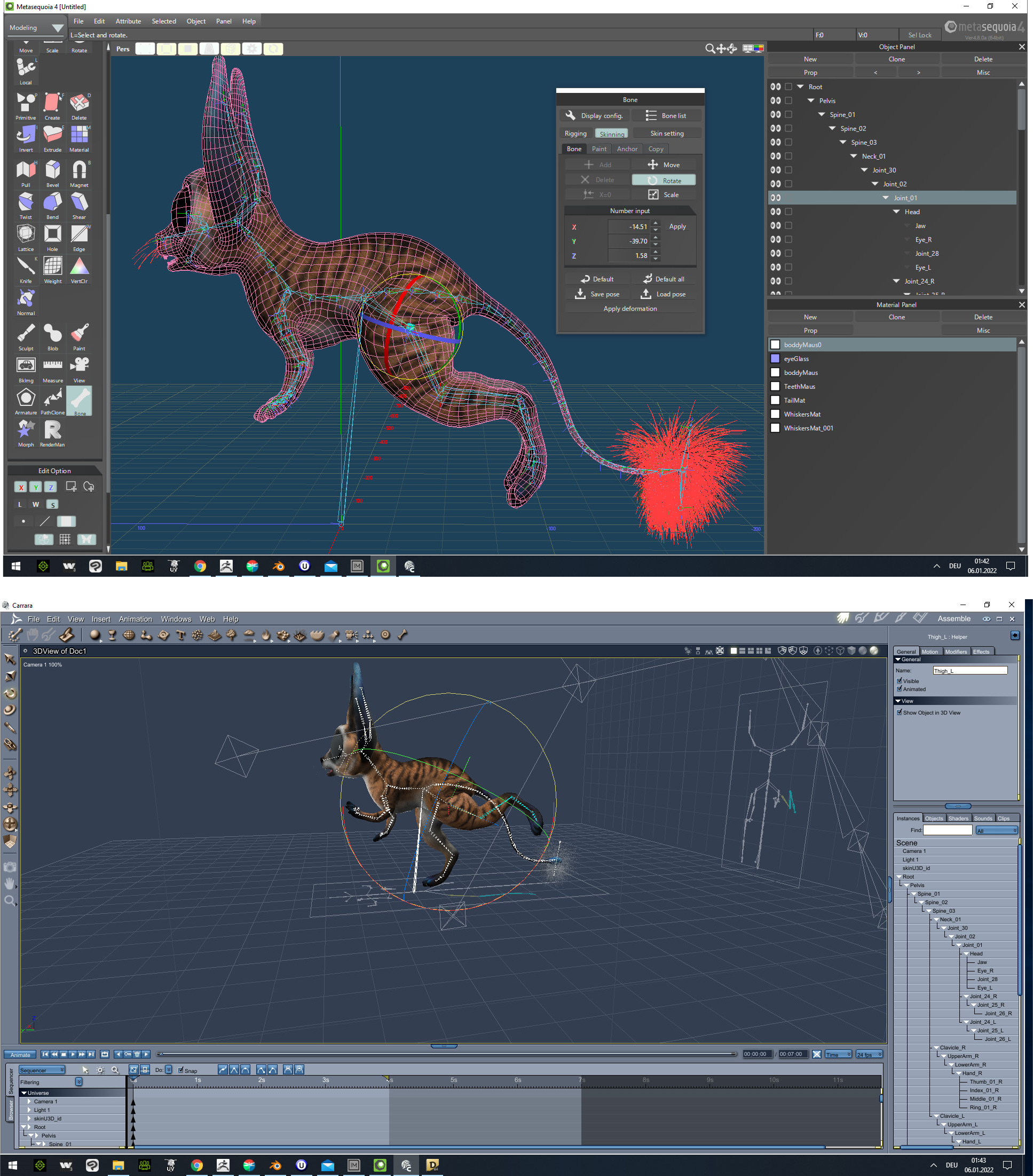Click the Save pose button
This screenshot has width=1033, height=1176.
pos(597,294)
